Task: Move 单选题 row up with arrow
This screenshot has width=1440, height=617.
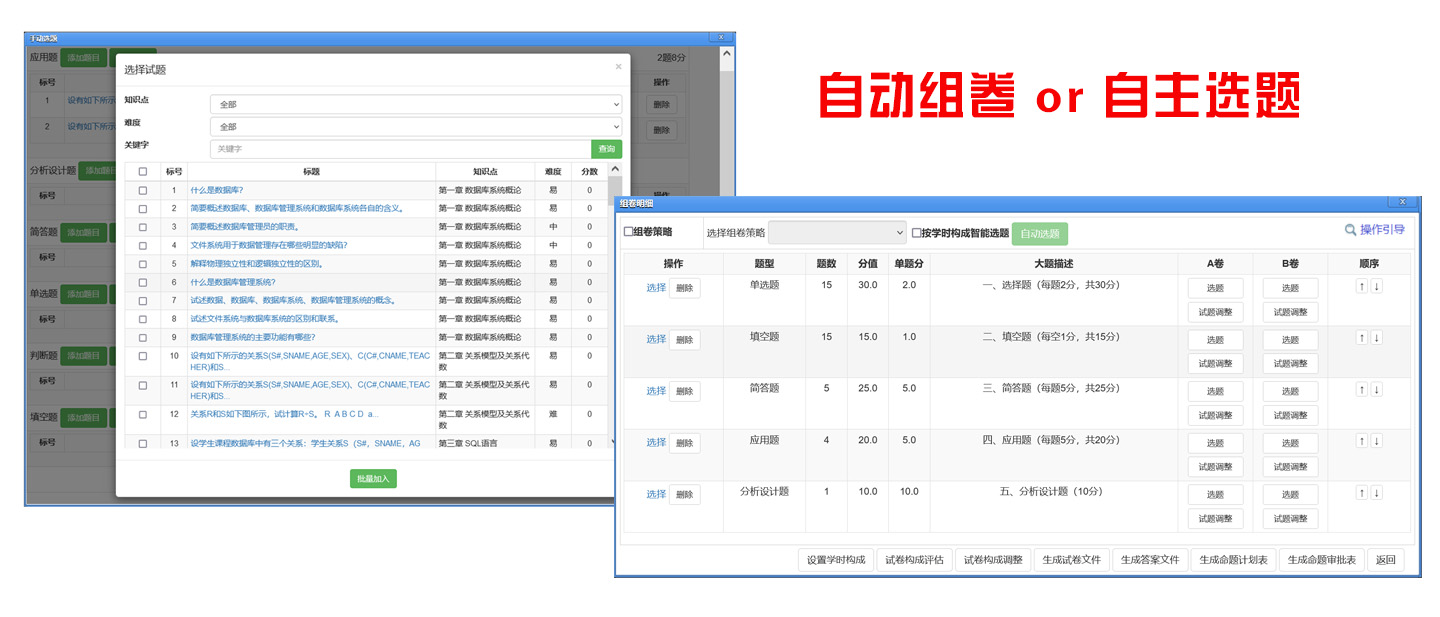Action: click(x=1361, y=286)
